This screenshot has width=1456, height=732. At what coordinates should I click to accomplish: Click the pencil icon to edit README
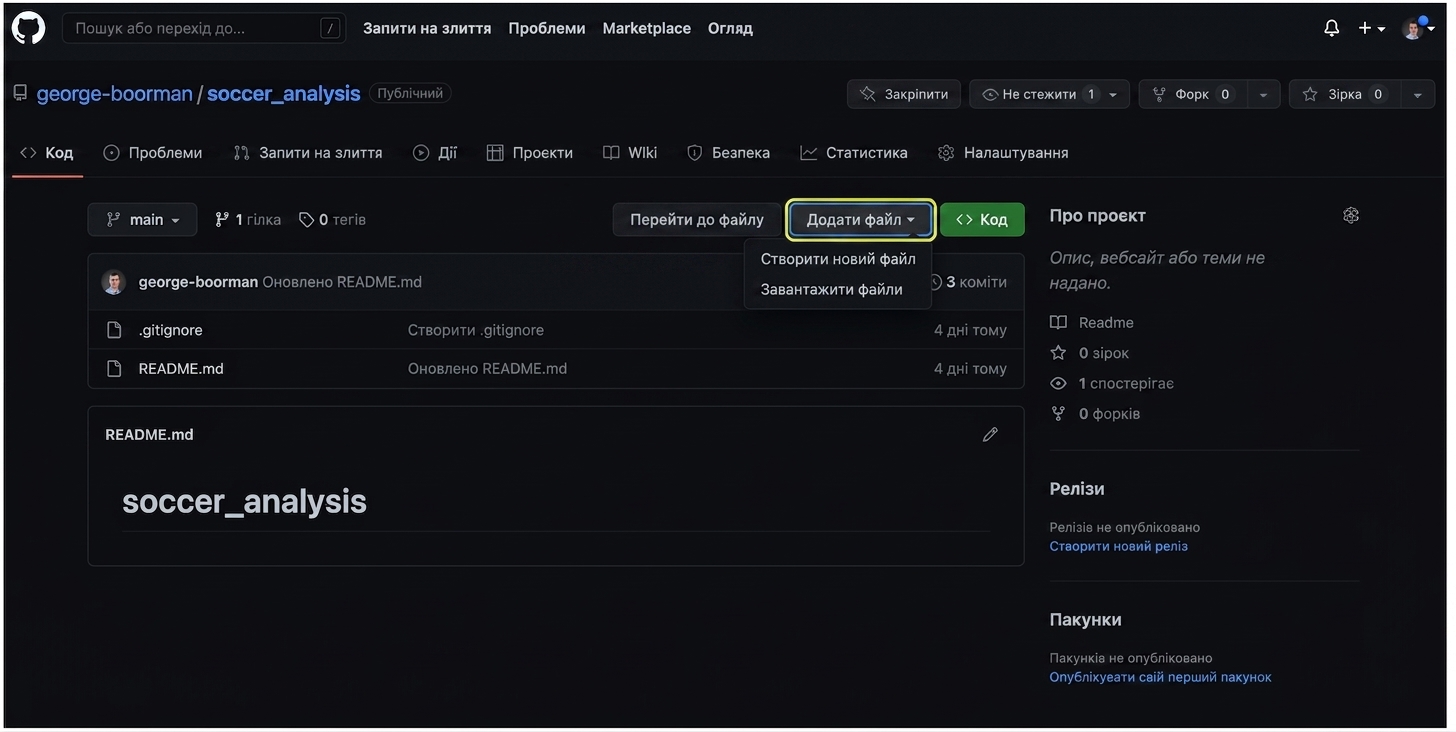click(x=990, y=434)
